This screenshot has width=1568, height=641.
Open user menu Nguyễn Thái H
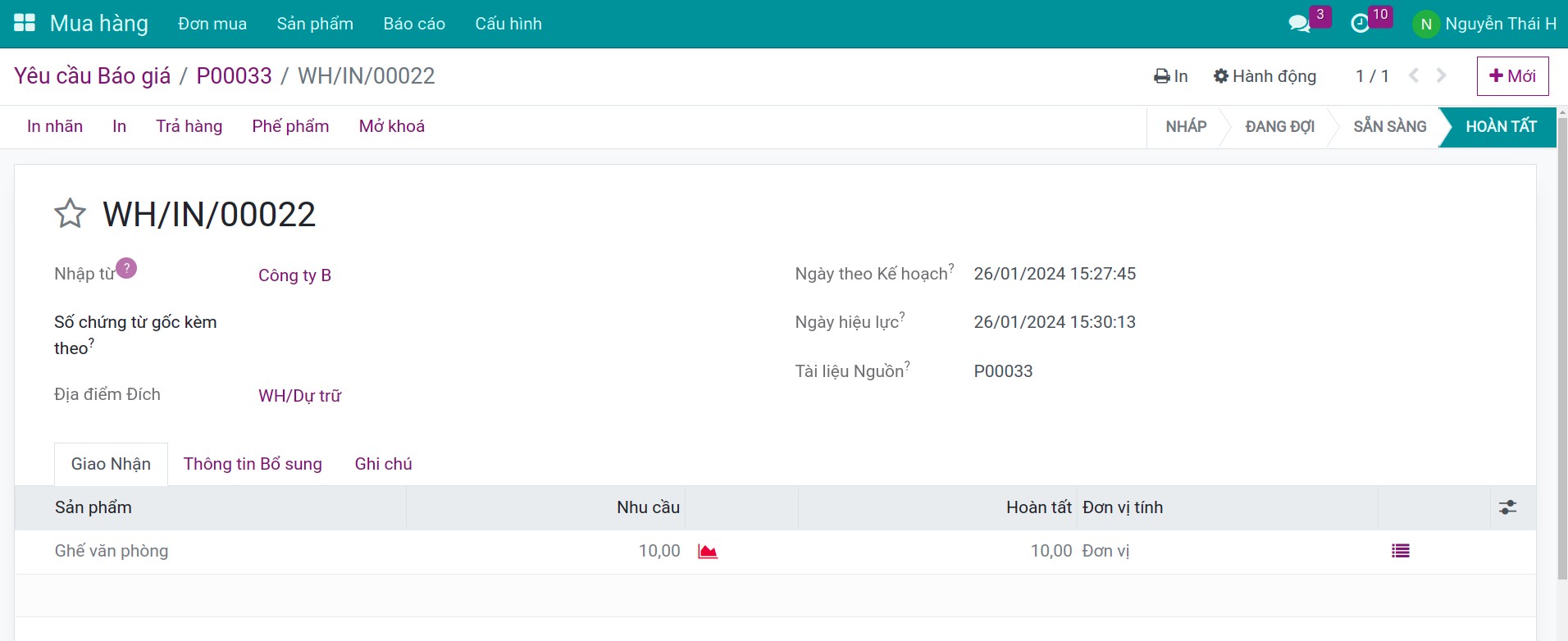[x=1484, y=24]
